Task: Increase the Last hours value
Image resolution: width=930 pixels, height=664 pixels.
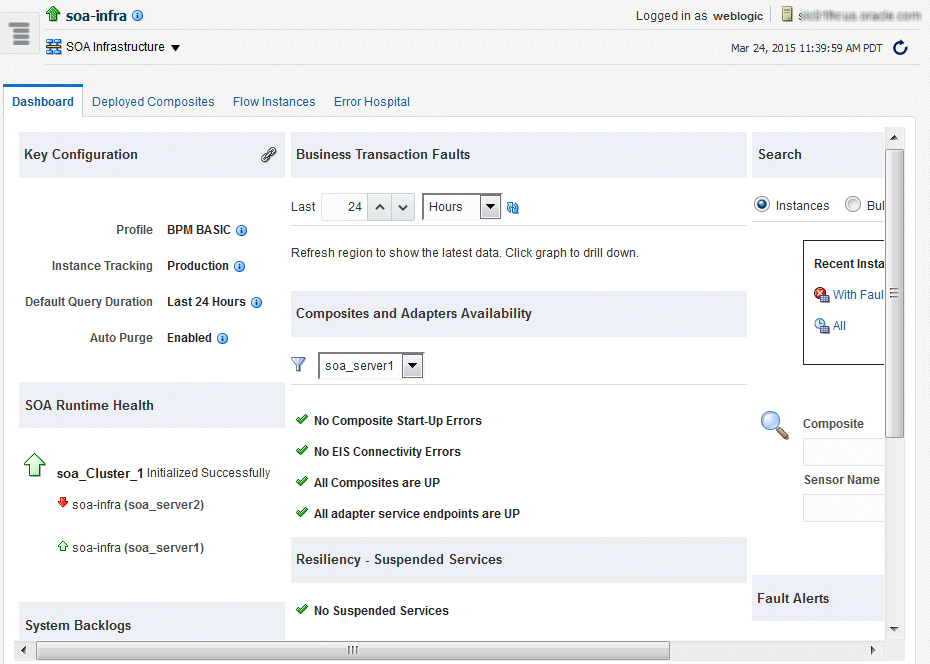Action: click(380, 208)
